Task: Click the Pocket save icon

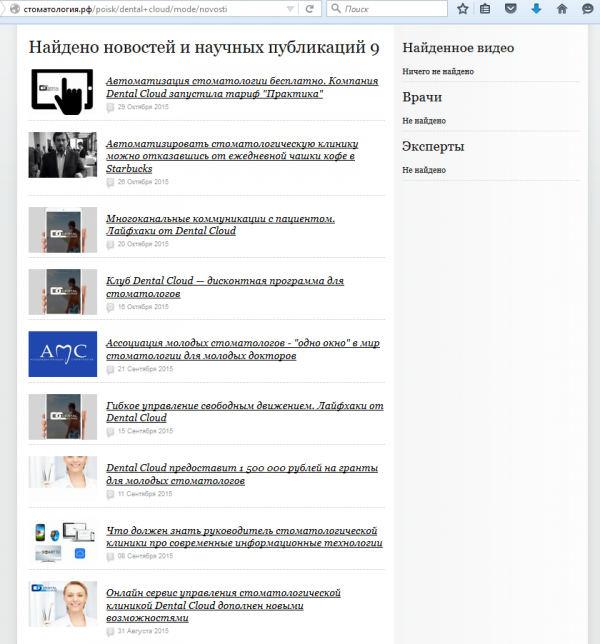Action: click(x=510, y=9)
